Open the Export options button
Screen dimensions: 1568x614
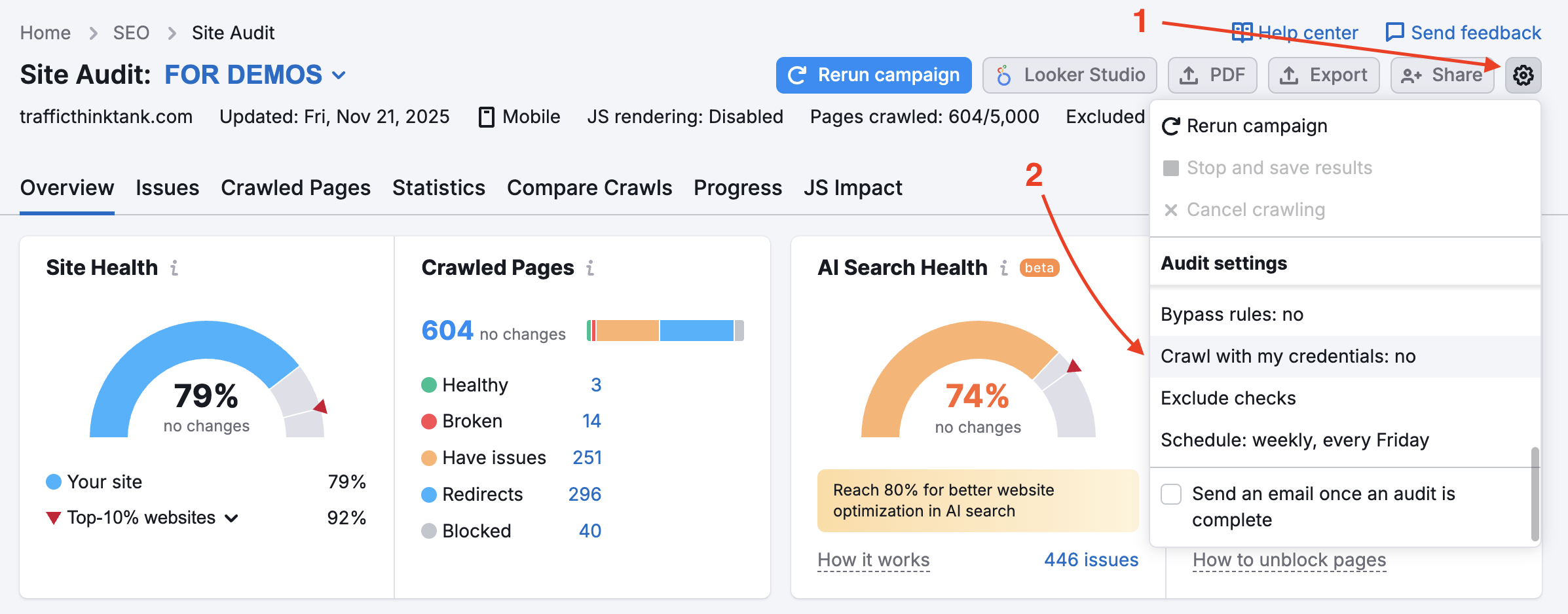(1324, 75)
